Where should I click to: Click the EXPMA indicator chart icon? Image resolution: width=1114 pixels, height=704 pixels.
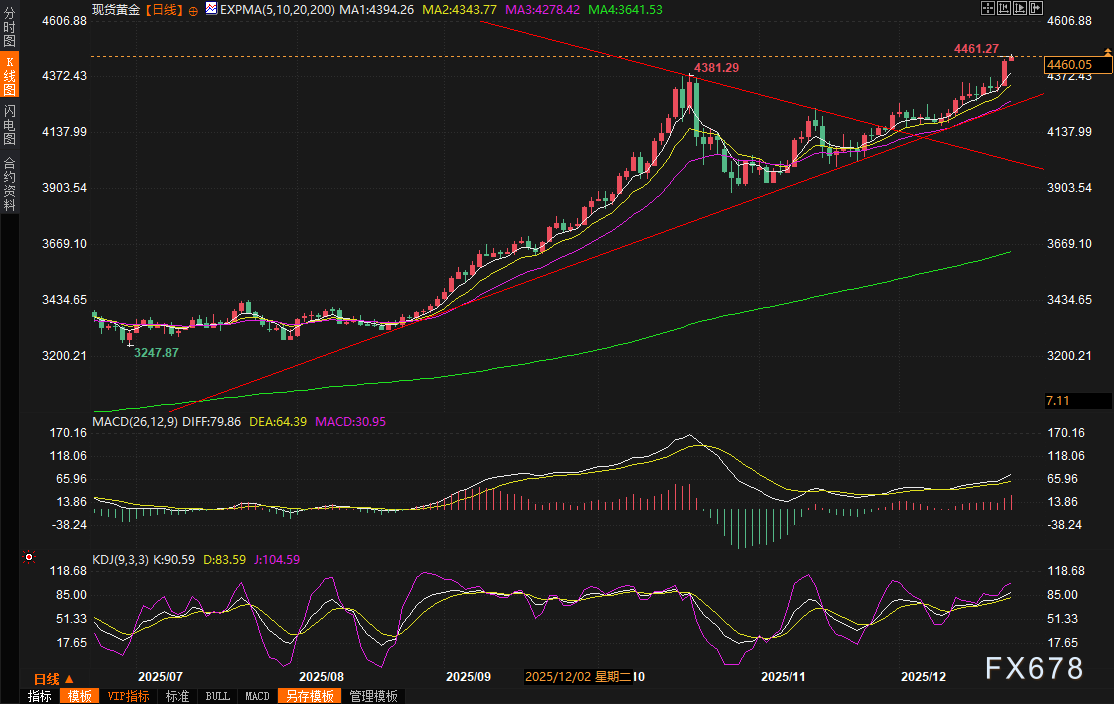click(210, 9)
